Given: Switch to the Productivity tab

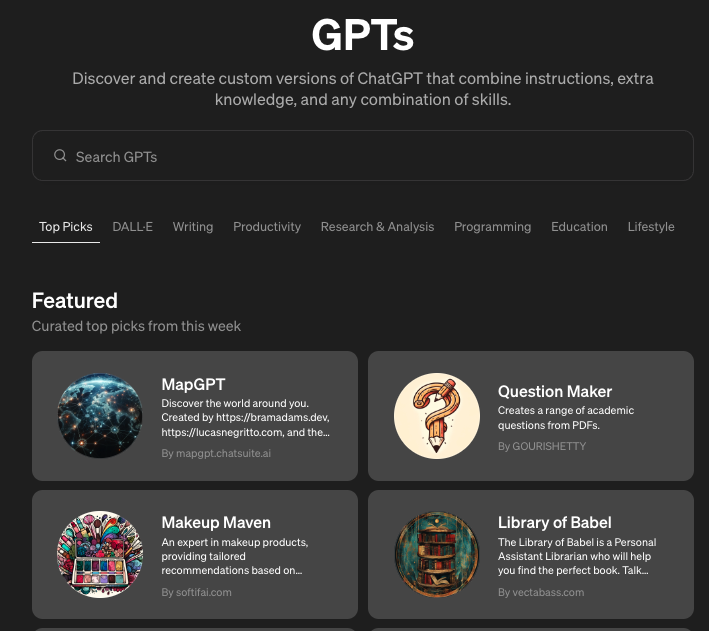Looking at the screenshot, I should (267, 227).
